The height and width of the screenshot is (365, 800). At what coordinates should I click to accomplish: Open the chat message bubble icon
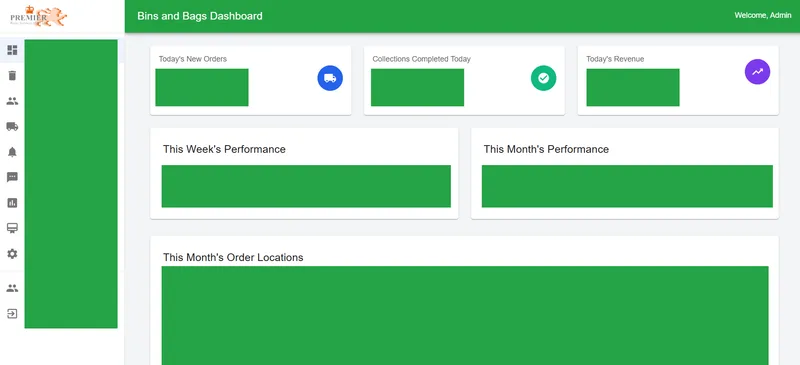(x=12, y=177)
